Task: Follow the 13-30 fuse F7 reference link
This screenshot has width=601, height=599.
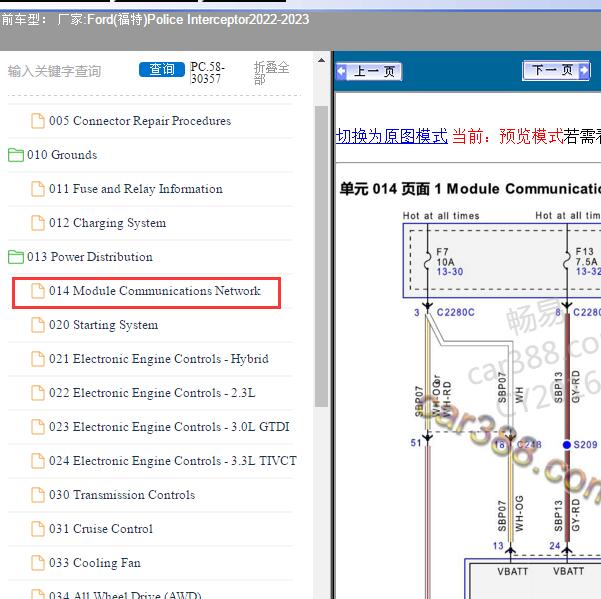Action: (x=450, y=272)
